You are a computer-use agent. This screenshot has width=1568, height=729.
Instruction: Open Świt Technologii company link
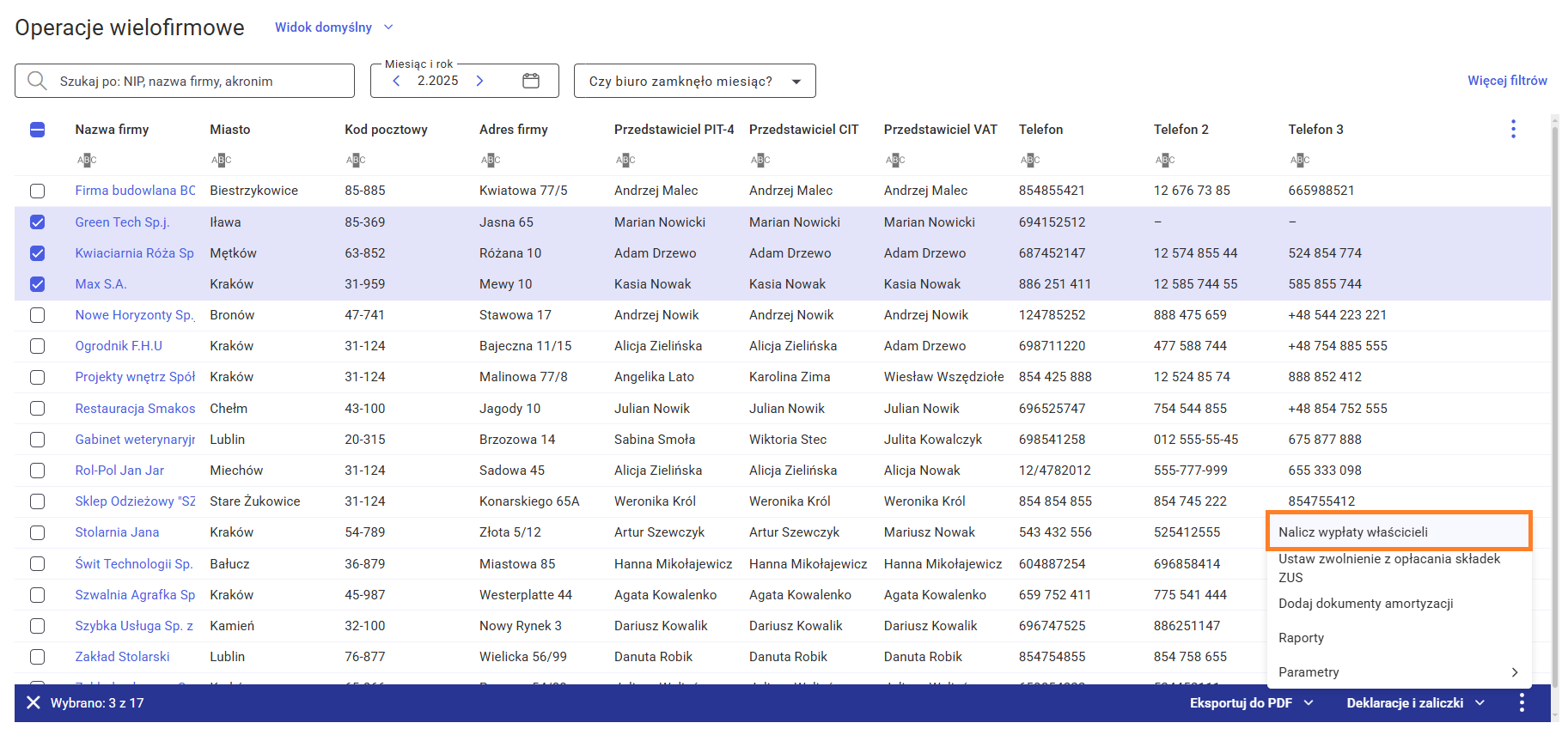134,564
